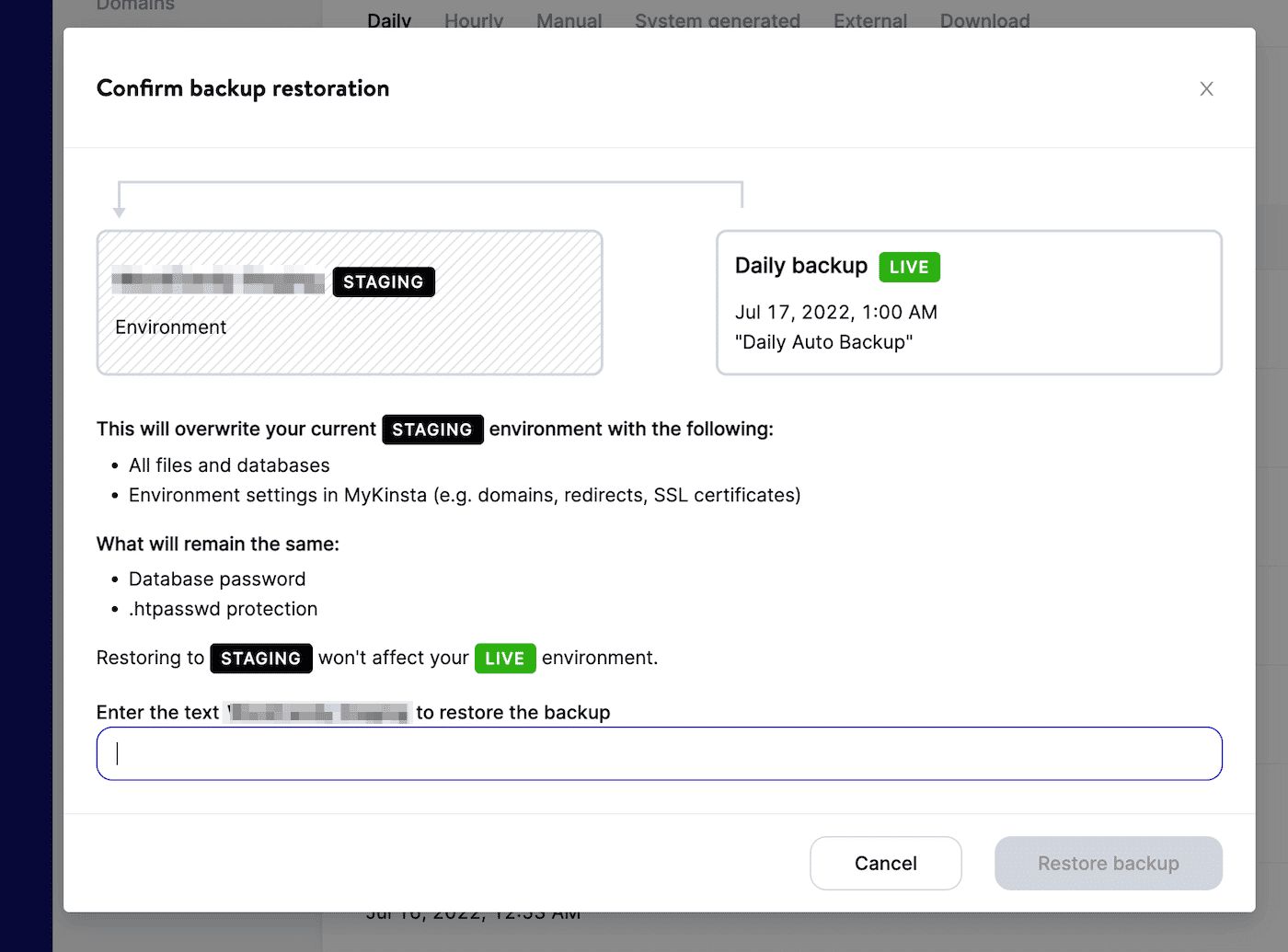Click inside the confirmation text input field
The width and height of the screenshot is (1288, 952).
(659, 753)
